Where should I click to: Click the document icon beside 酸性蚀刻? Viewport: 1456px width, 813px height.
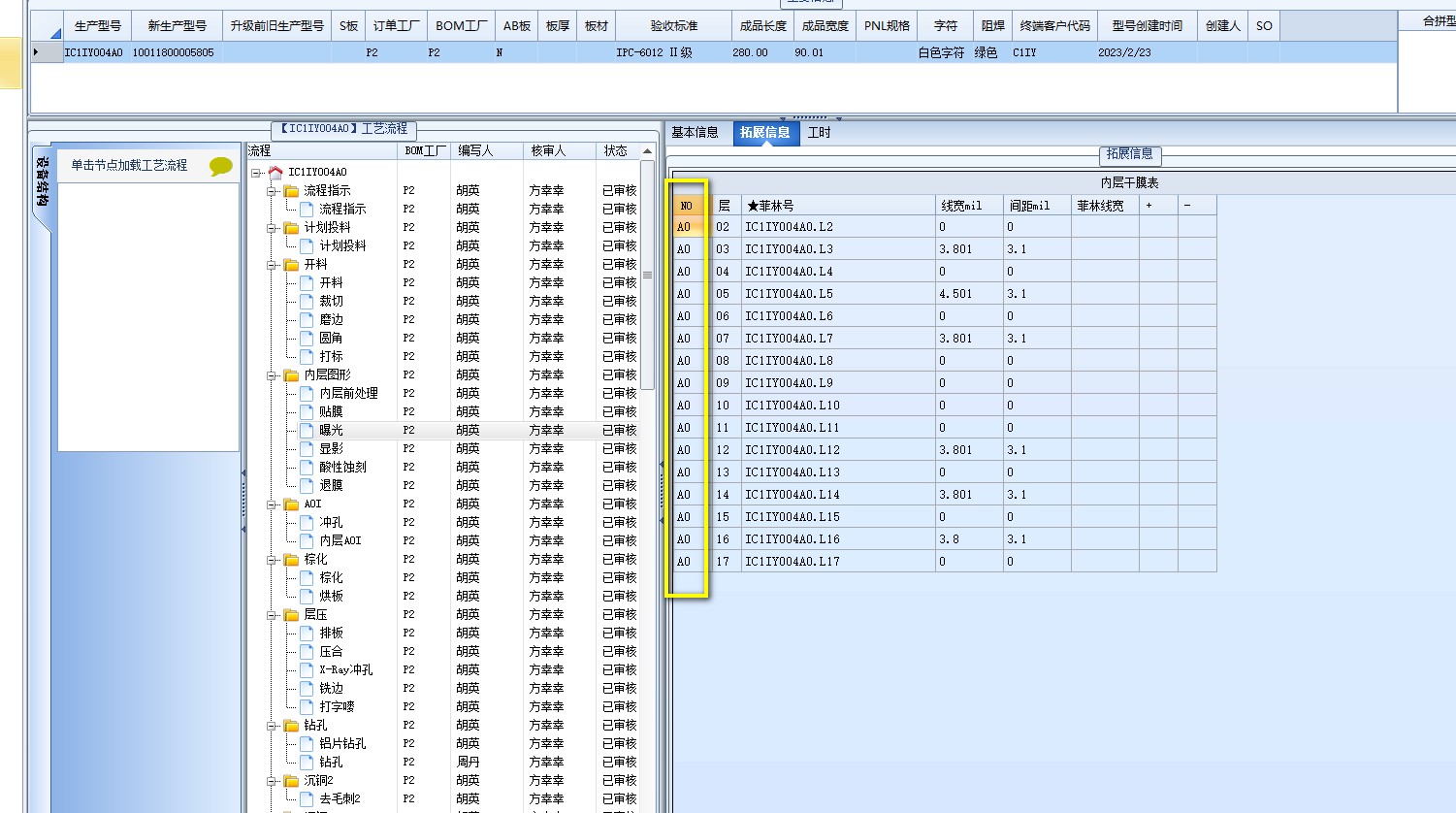point(307,468)
